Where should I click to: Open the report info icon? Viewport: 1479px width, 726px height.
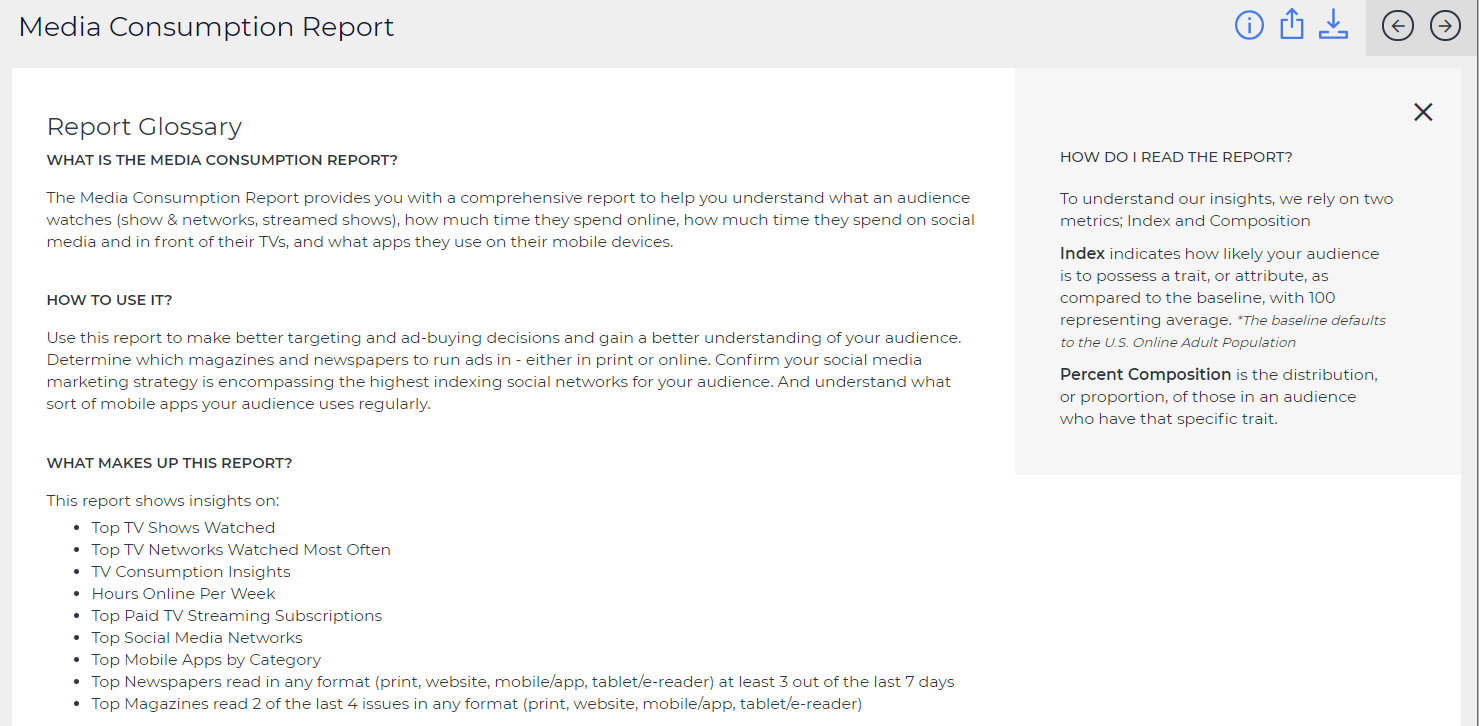pos(1249,25)
